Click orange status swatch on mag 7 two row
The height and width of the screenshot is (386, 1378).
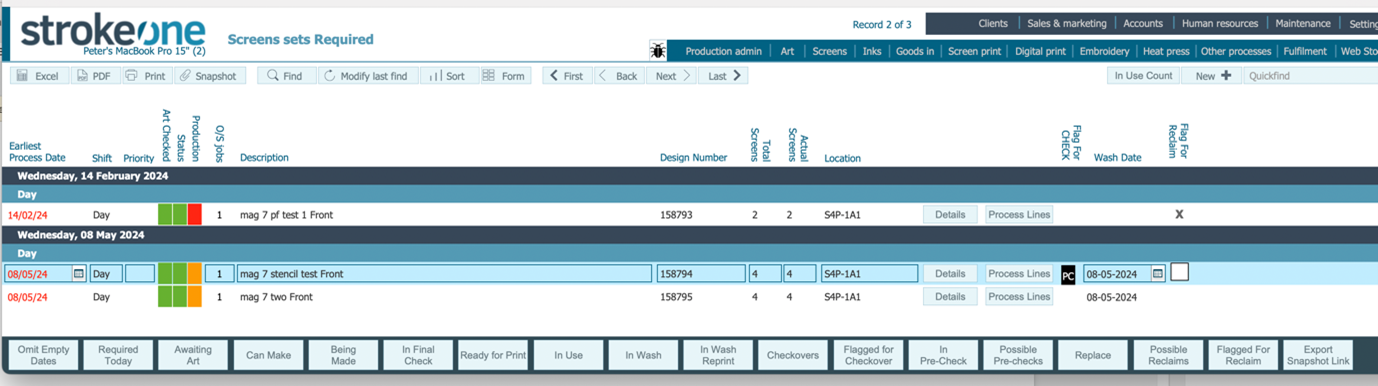point(194,296)
